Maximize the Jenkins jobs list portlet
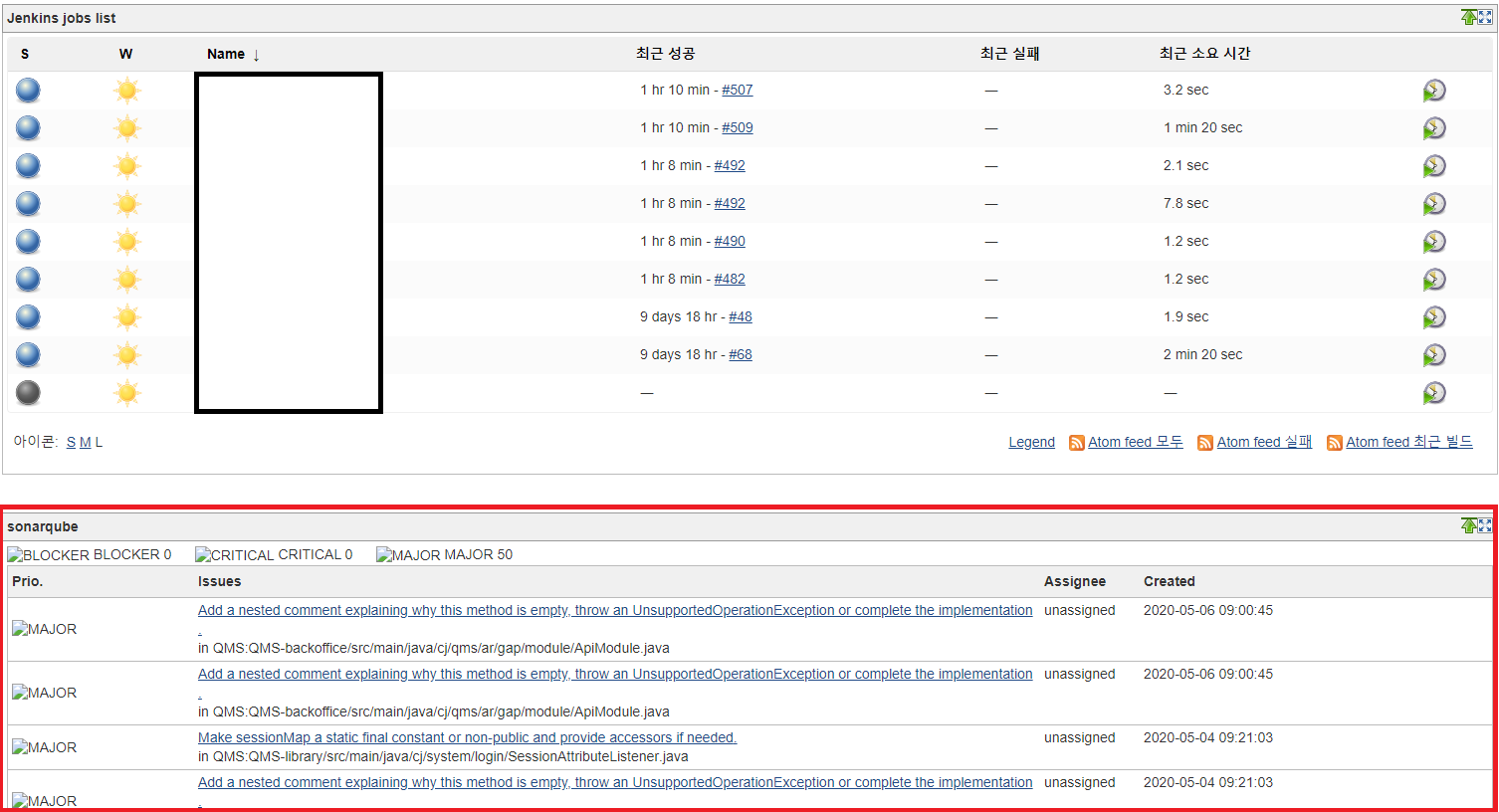 (x=1485, y=17)
